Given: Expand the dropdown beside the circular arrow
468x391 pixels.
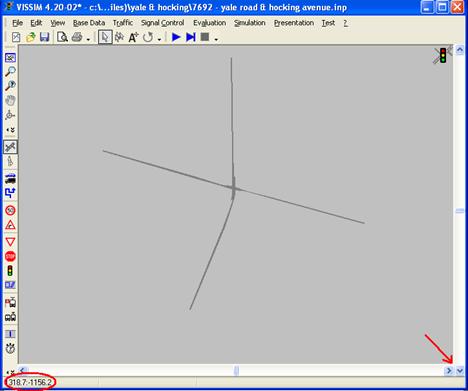Looking at the screenshot, I should [159, 39].
